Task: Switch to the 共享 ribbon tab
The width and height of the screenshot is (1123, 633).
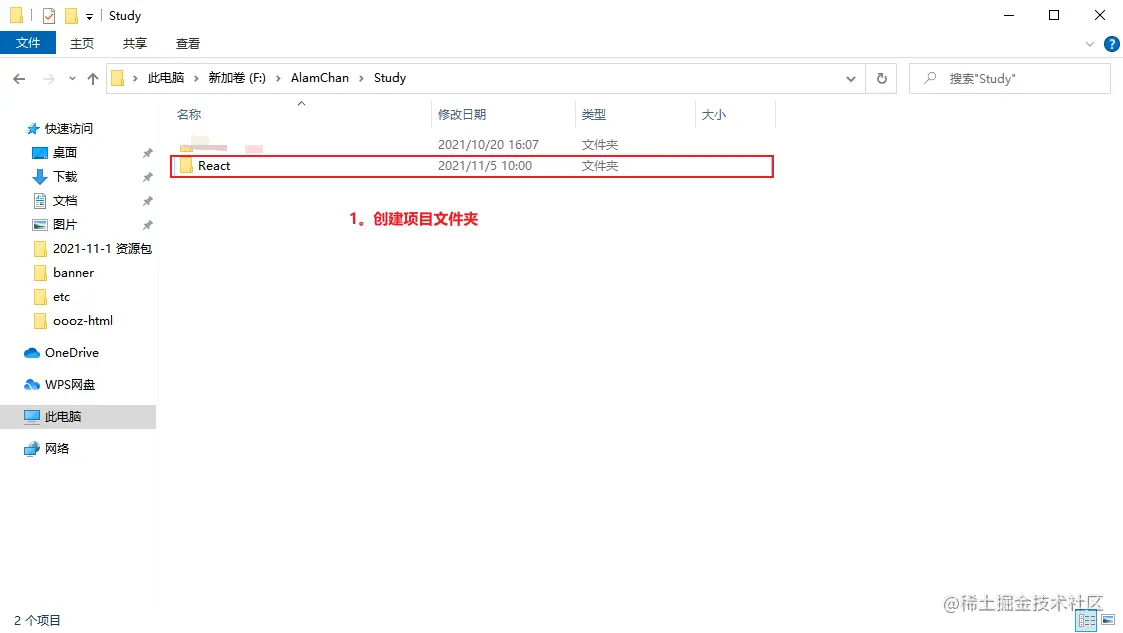Action: point(135,44)
